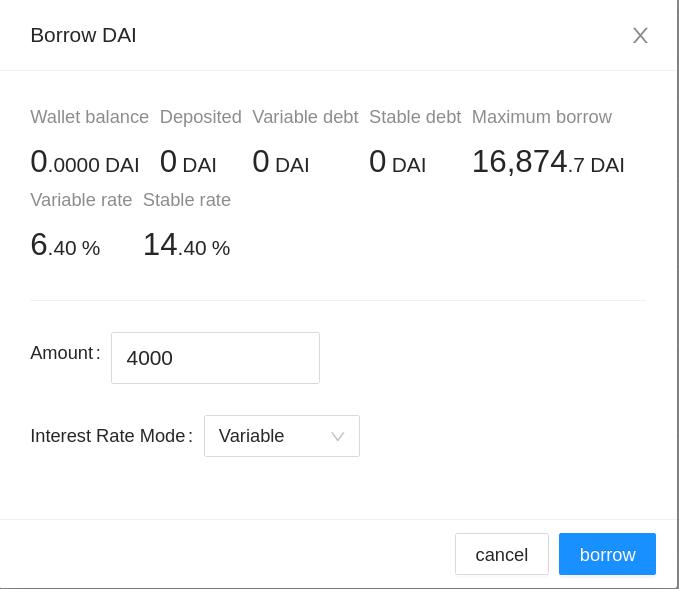Click the 6.40 % variable rate value

65,245
